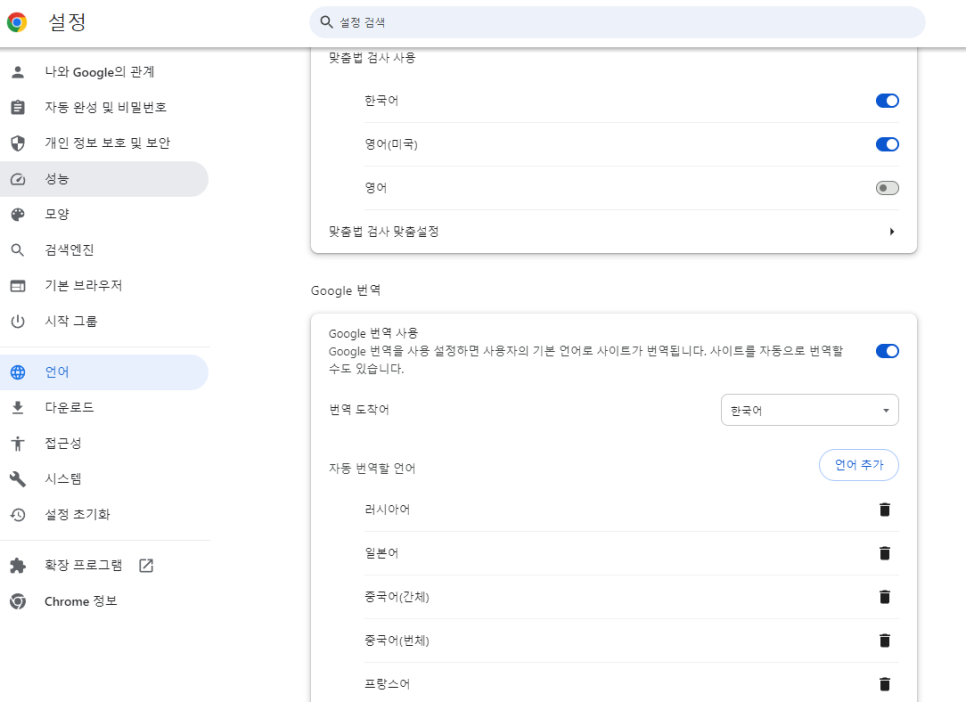The height and width of the screenshot is (702, 966).
Task: Toggle spell check for 영어(미국)
Action: (x=887, y=144)
